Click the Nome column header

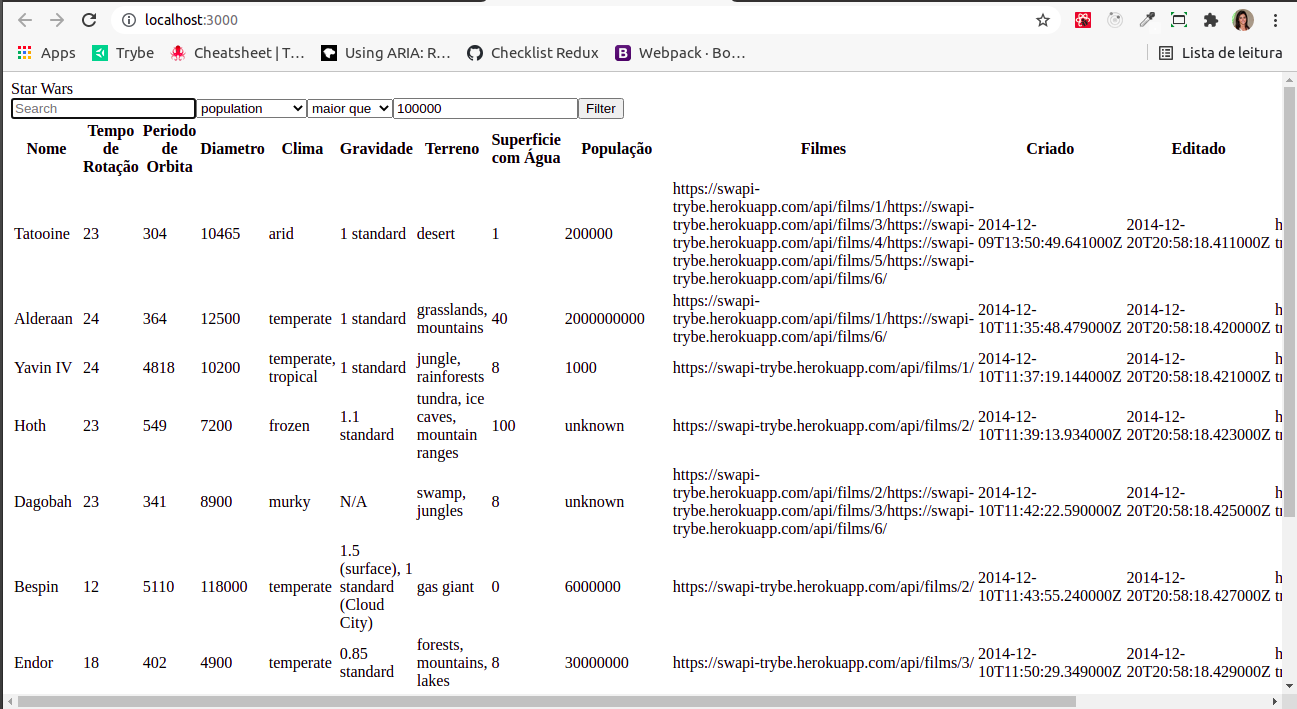(46, 149)
